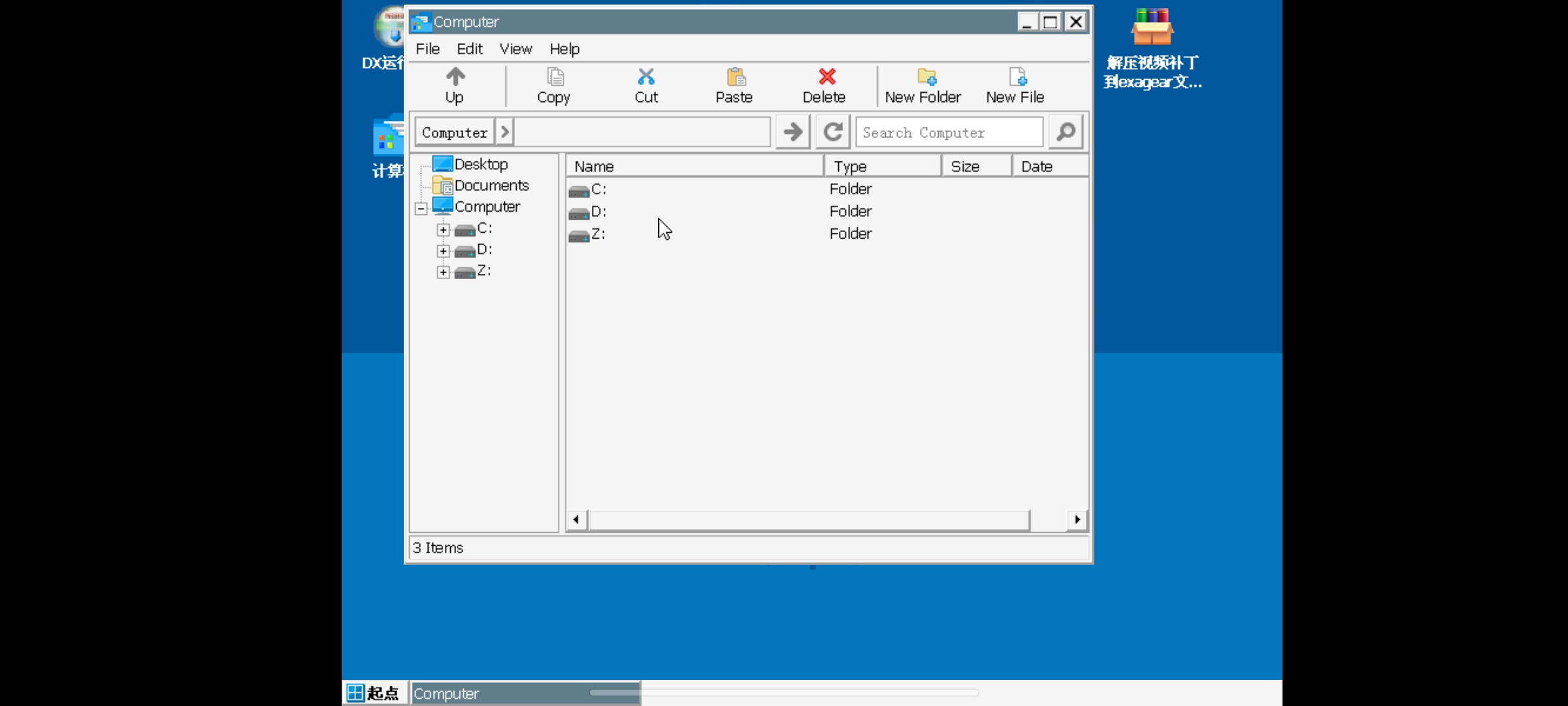Click the Computer taskbar entry

coord(526,694)
